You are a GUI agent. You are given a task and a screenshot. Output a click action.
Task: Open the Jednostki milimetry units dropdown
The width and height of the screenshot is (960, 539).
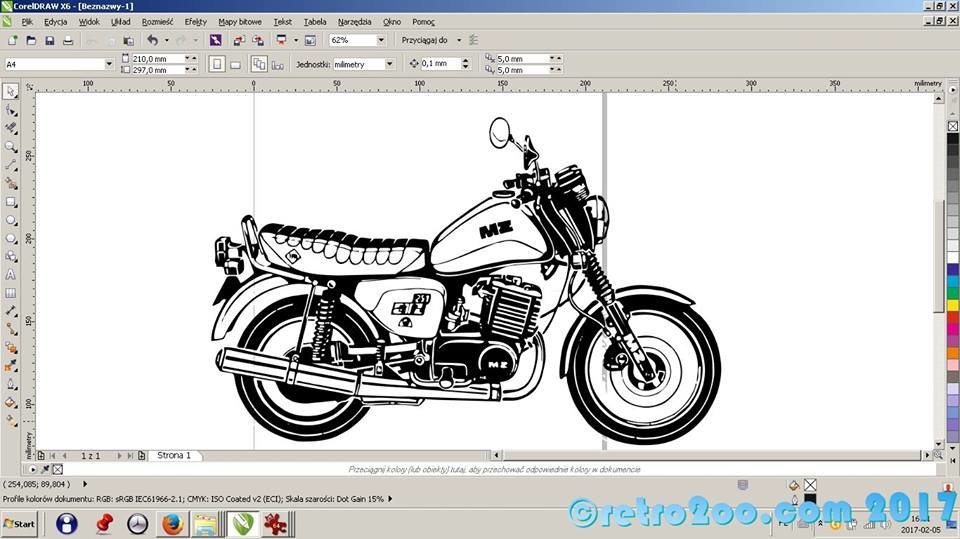point(389,64)
